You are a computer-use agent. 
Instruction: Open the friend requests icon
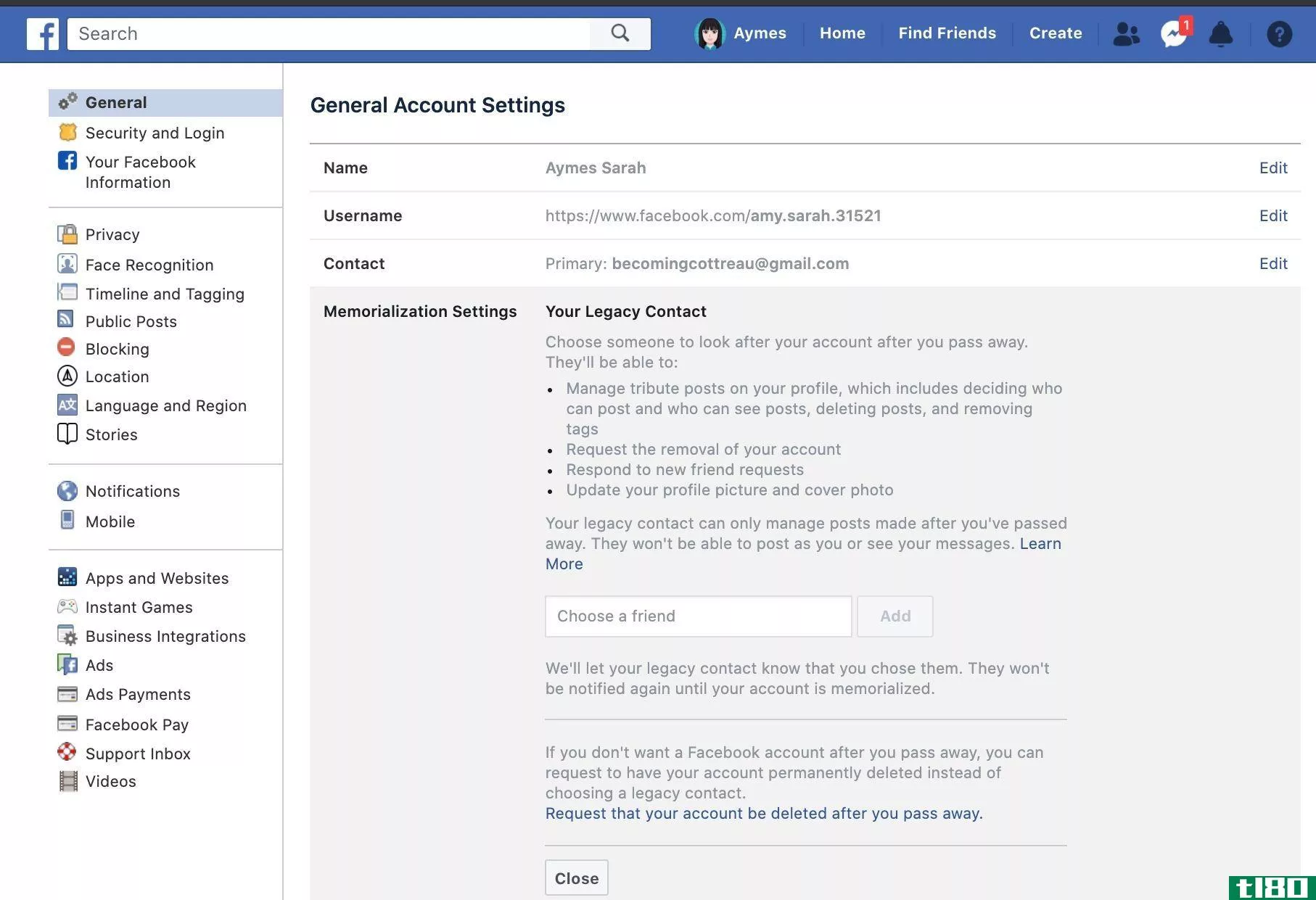(x=1126, y=33)
